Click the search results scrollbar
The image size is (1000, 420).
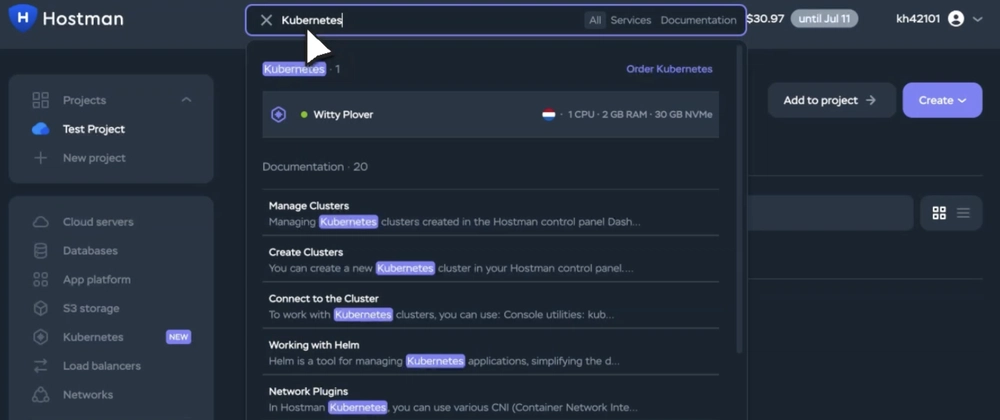pyautogui.click(x=740, y=198)
